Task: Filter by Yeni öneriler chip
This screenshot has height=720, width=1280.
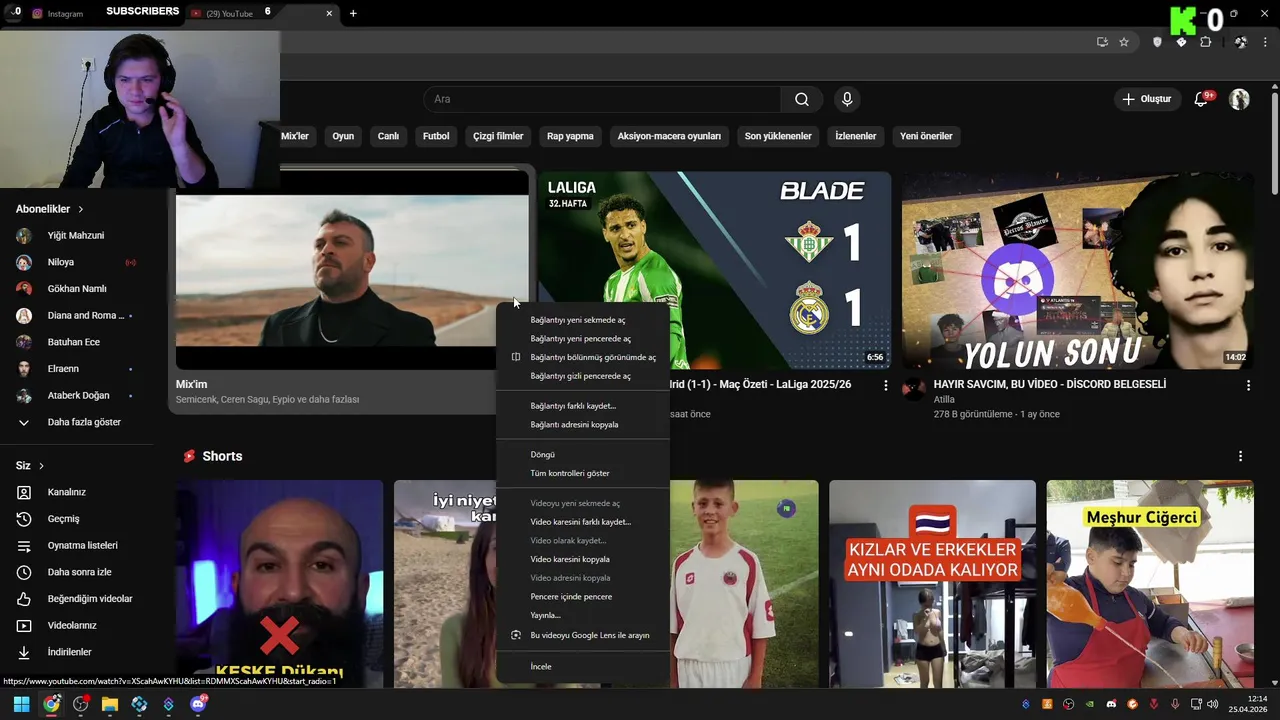Action: click(x=926, y=136)
